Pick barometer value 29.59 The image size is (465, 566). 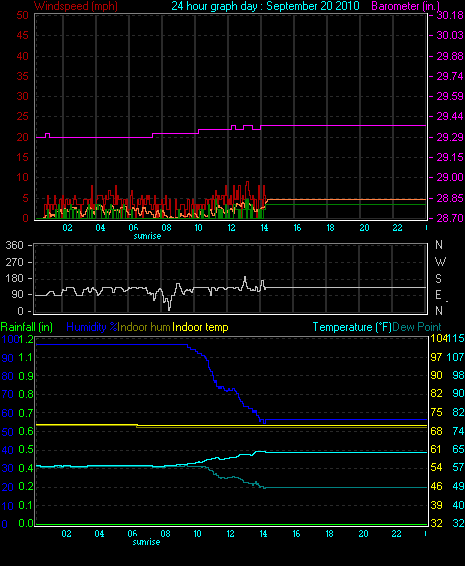450,96
